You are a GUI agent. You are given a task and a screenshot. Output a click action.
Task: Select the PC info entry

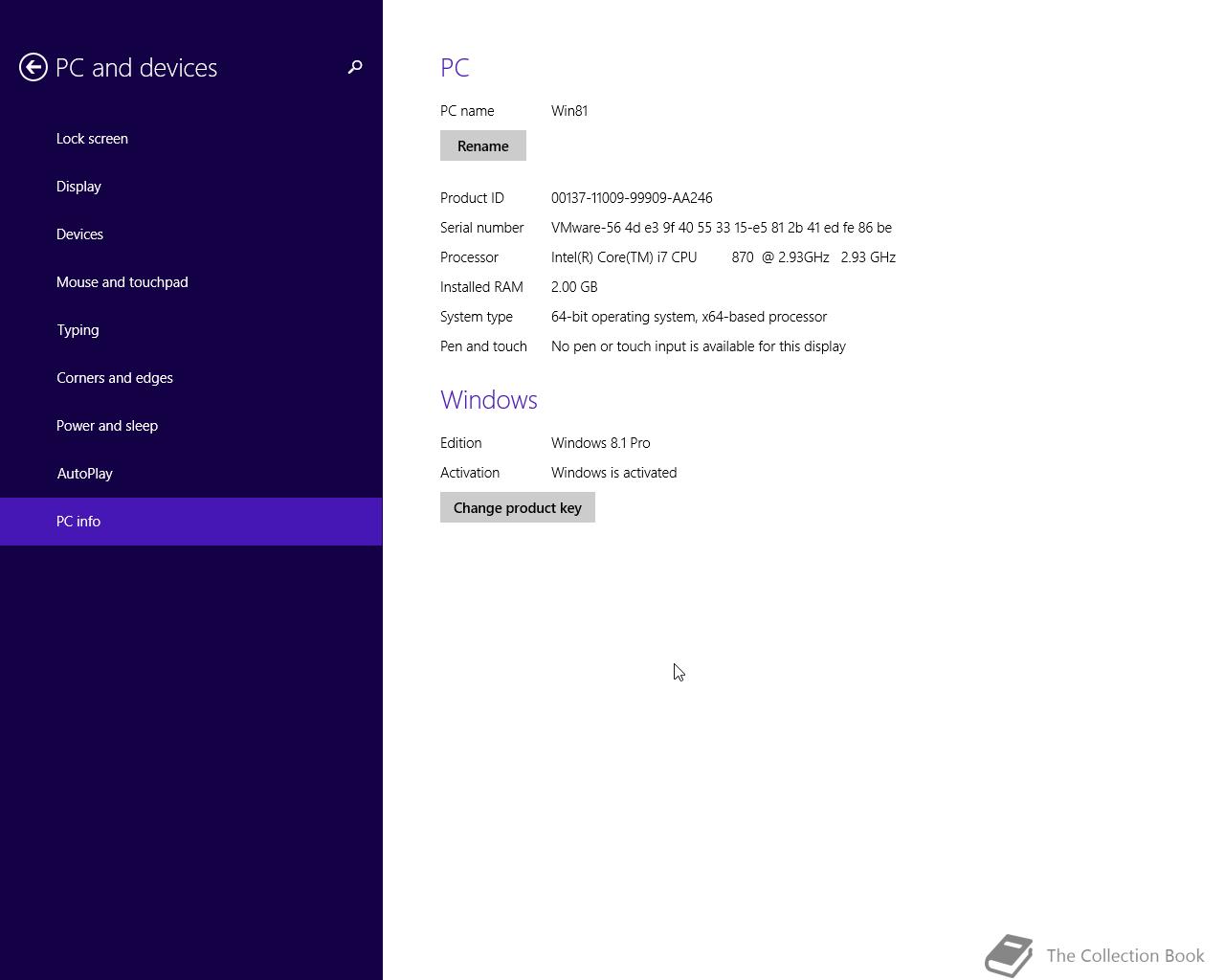click(x=191, y=522)
